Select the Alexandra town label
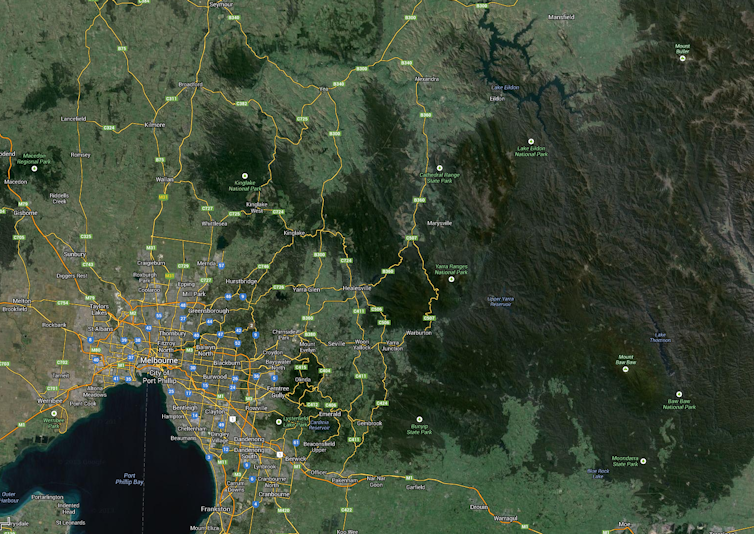 [427, 79]
